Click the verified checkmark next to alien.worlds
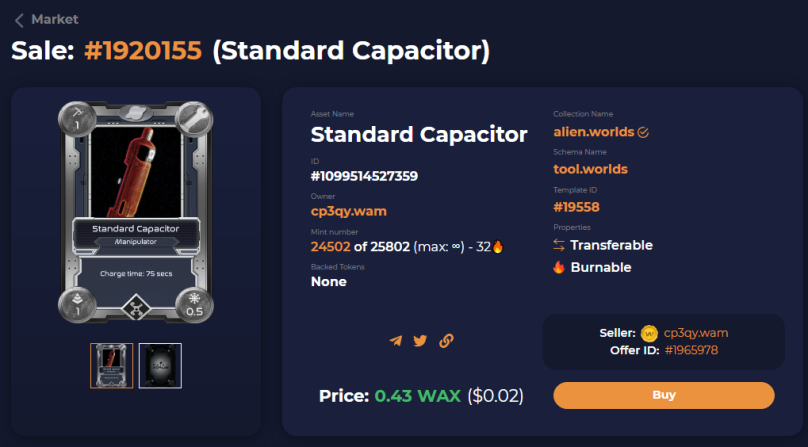This screenshot has height=447, width=808. (x=643, y=133)
